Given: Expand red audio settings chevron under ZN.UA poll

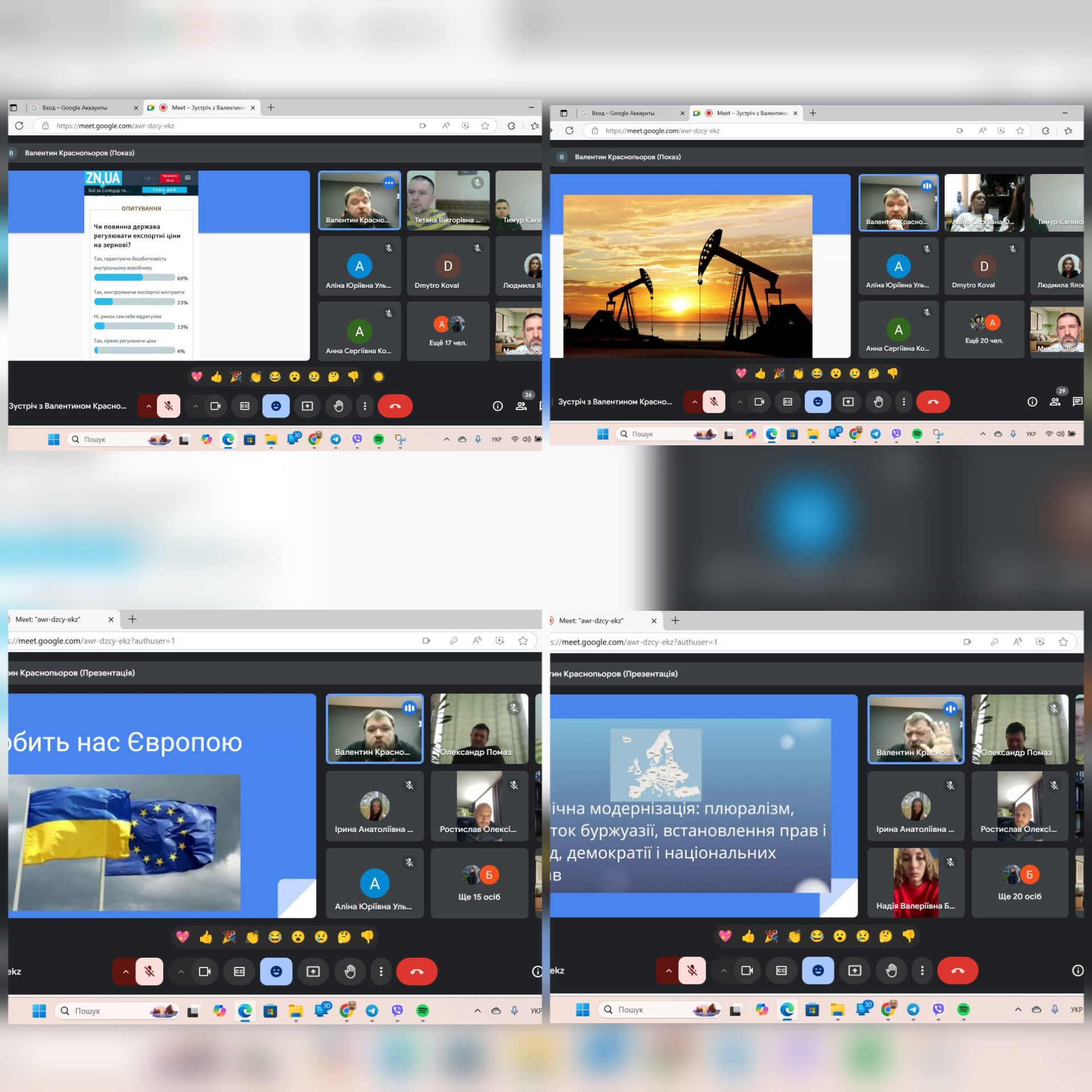Looking at the screenshot, I should coord(148,406).
